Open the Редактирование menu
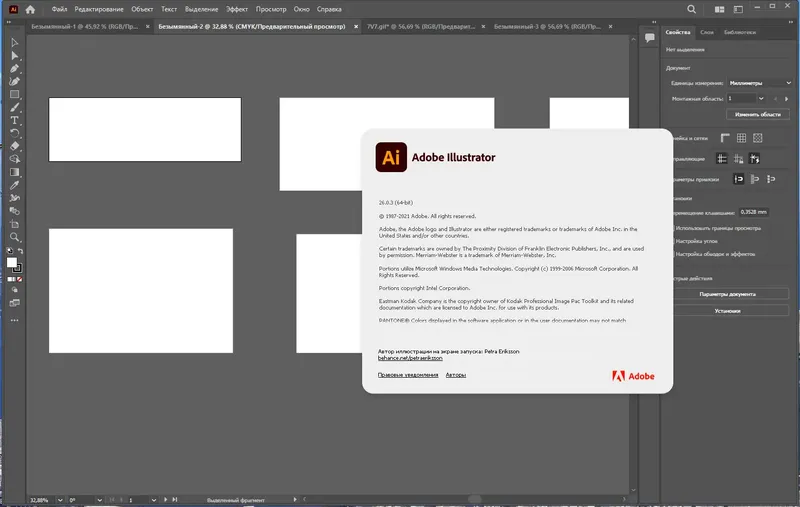The height and width of the screenshot is (507, 800). click(99, 9)
